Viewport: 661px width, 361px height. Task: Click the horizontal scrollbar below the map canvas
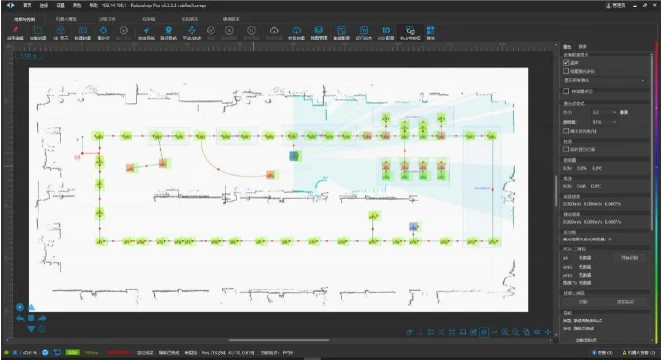[279, 340]
